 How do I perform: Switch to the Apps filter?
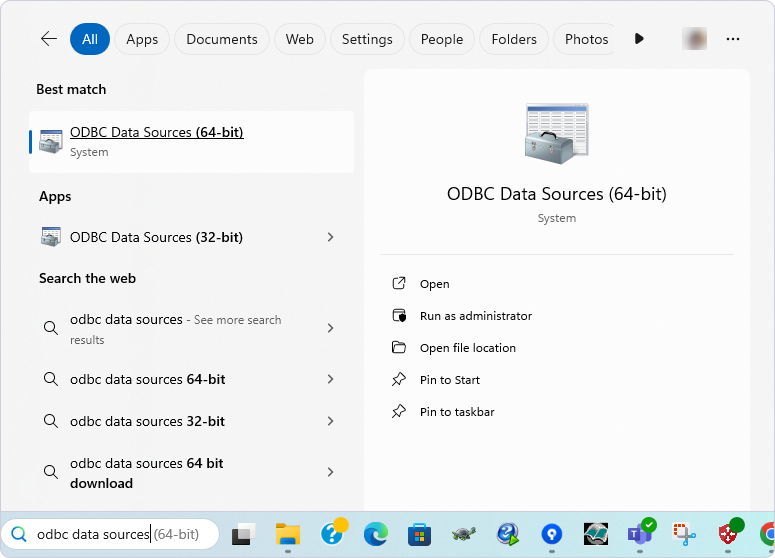tap(142, 39)
